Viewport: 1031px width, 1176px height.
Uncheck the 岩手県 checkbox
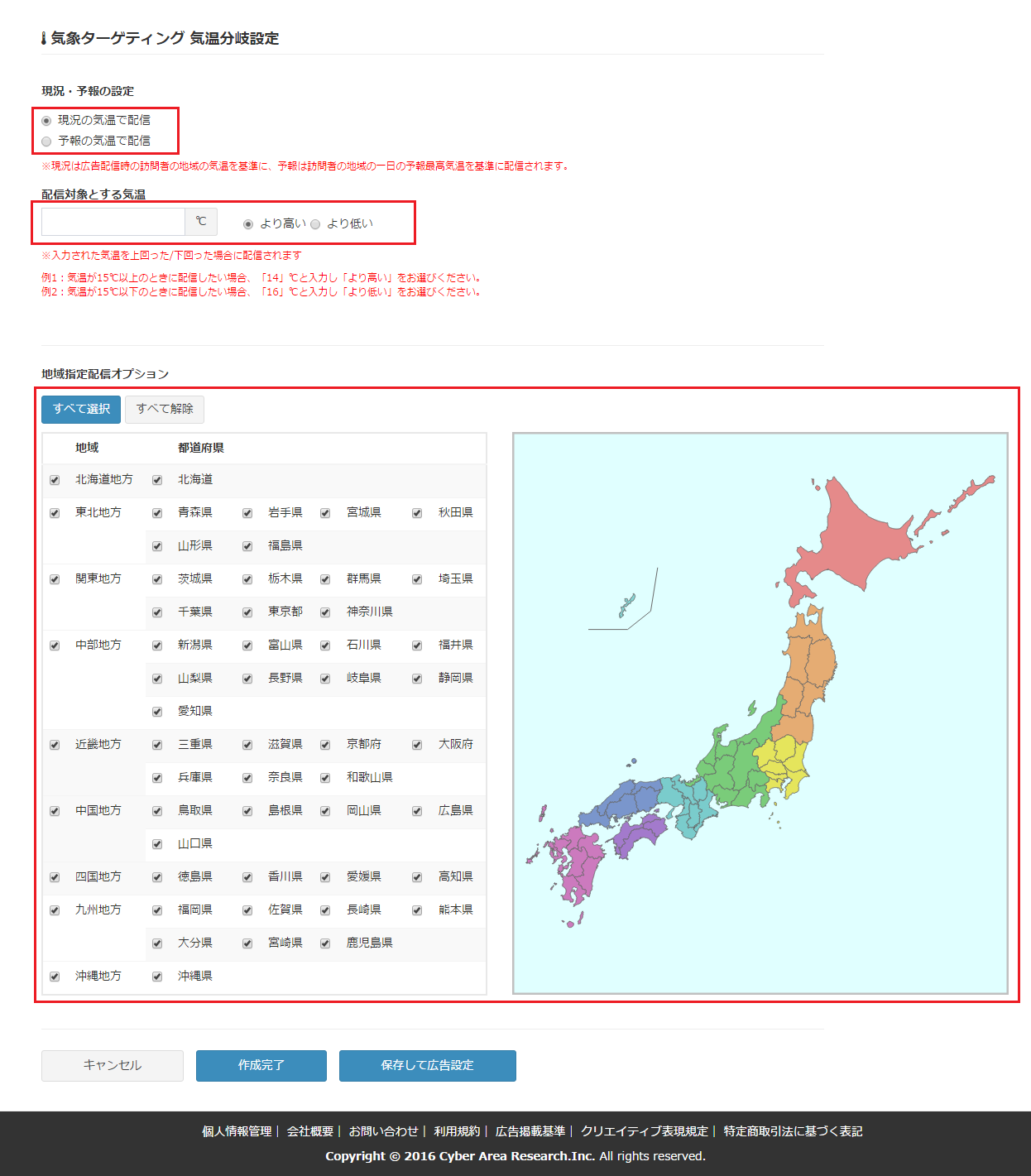click(x=247, y=513)
